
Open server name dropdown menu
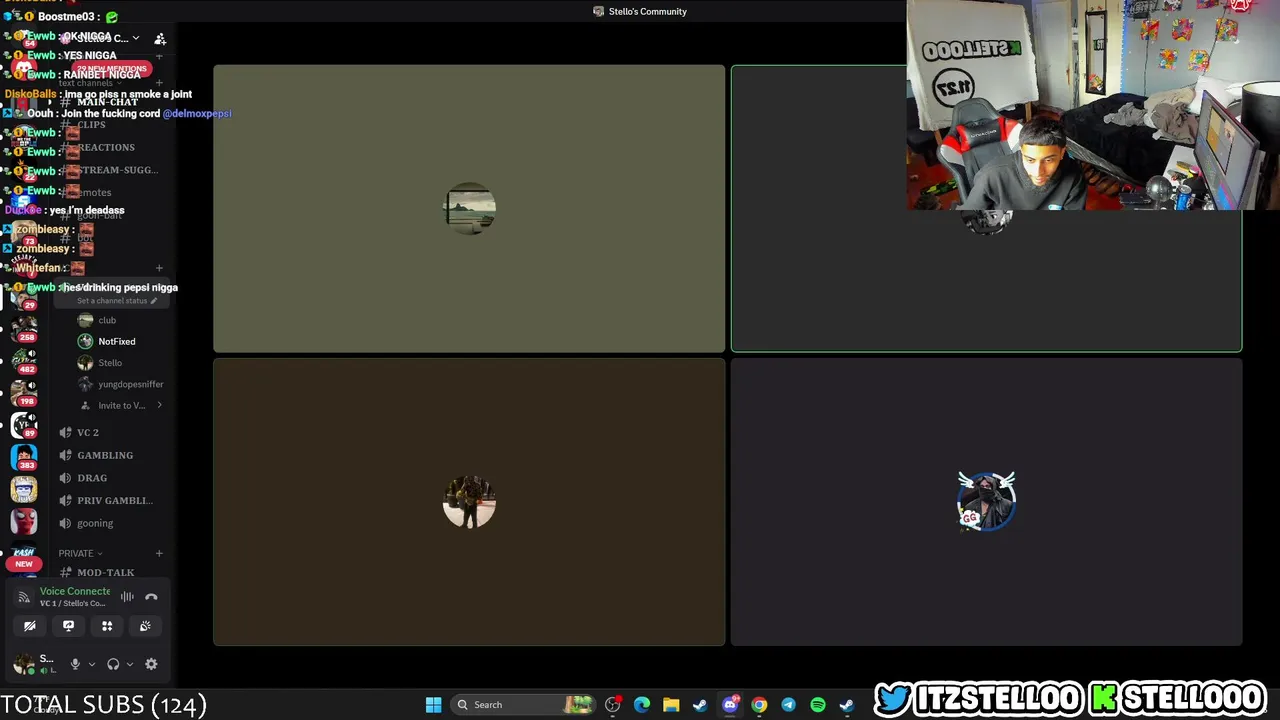pyautogui.click(x=100, y=38)
